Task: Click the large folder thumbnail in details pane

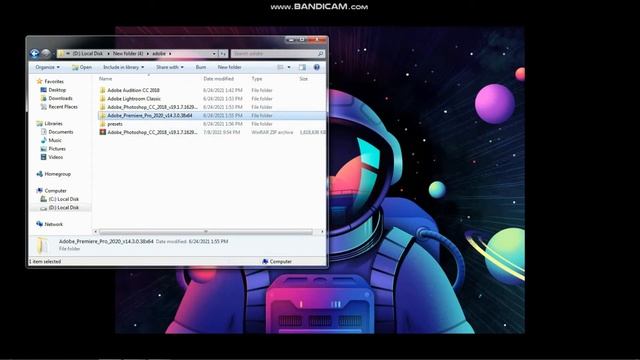Action: [42, 245]
